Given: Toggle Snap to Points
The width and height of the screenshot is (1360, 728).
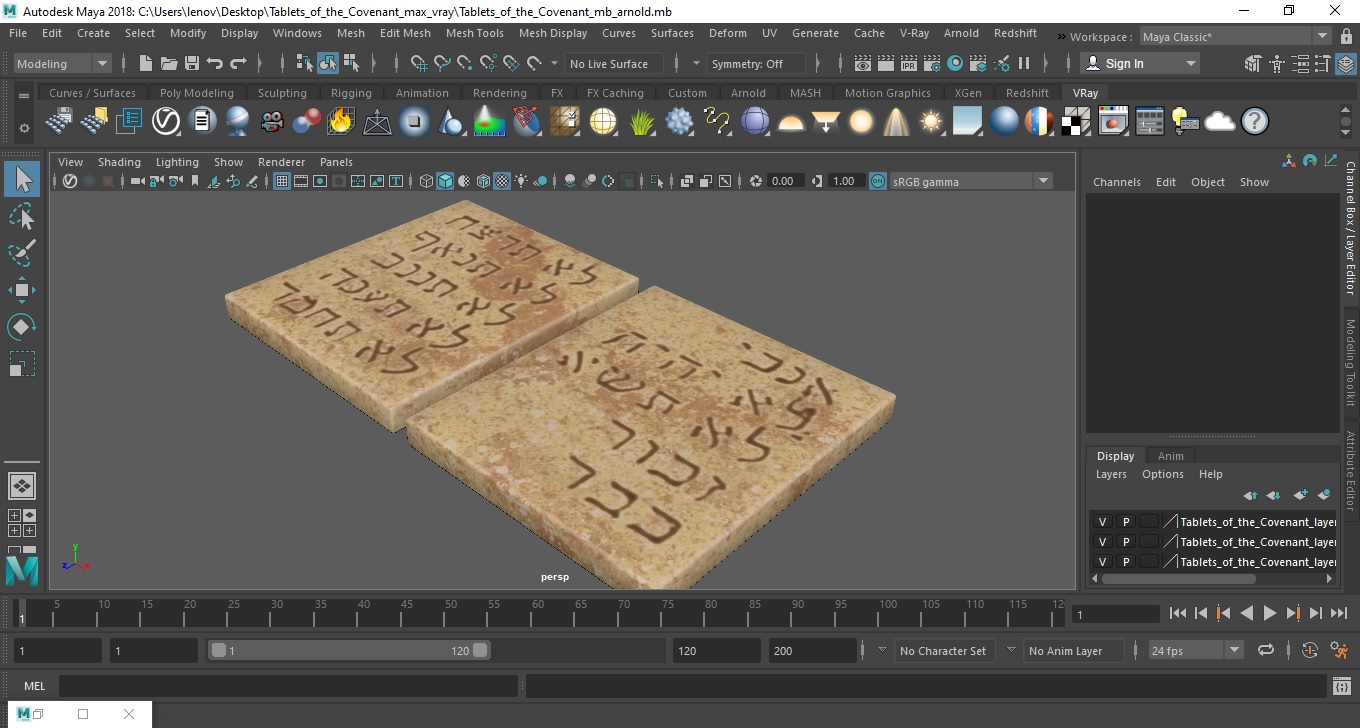Looking at the screenshot, I should pos(465,63).
